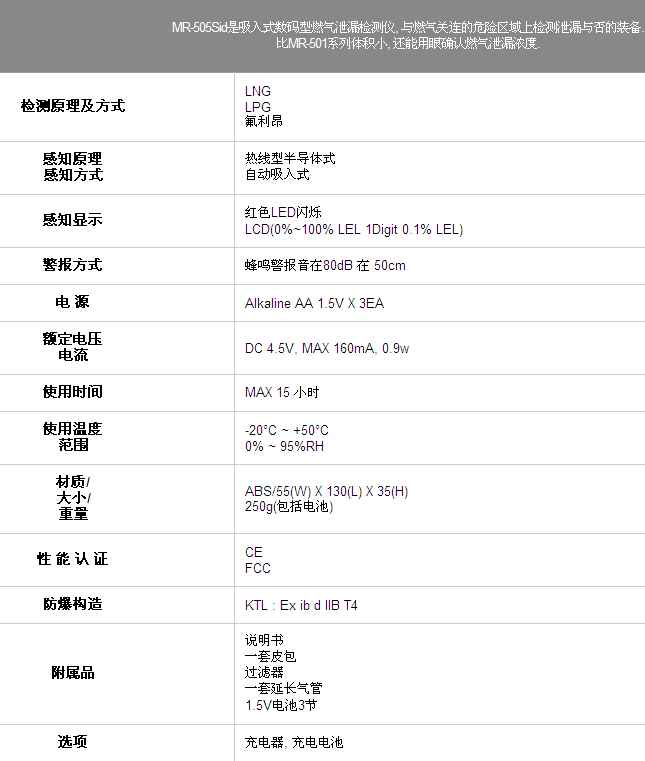Image resolution: width=645 pixels, height=761 pixels.
Task: Select the label 使用温度 范围
Action: click(x=73, y=437)
